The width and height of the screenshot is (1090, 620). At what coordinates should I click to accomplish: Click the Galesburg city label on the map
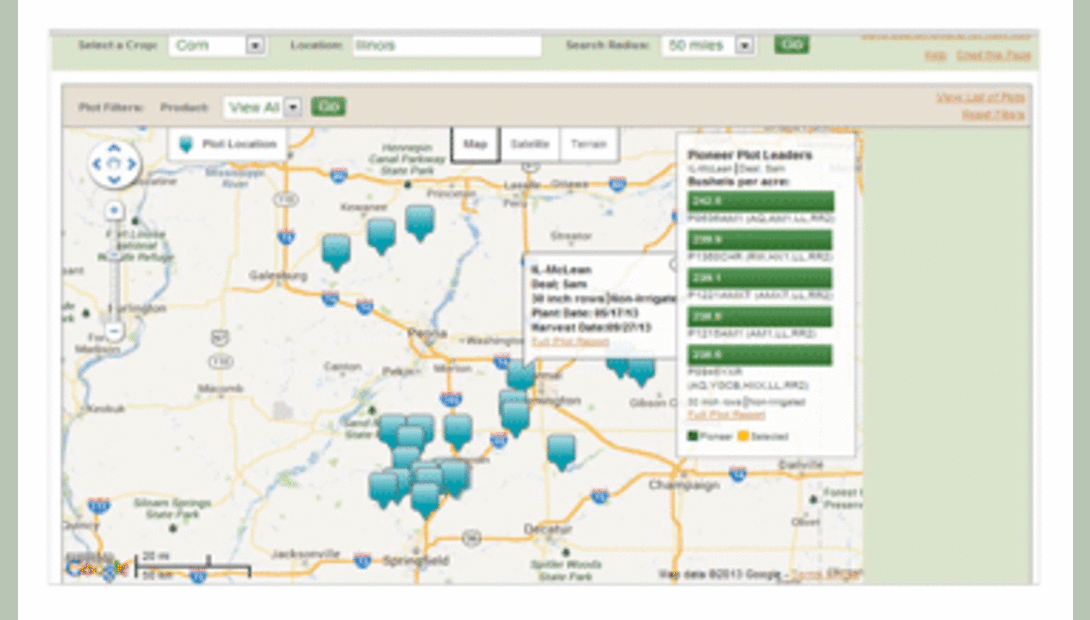tap(278, 276)
